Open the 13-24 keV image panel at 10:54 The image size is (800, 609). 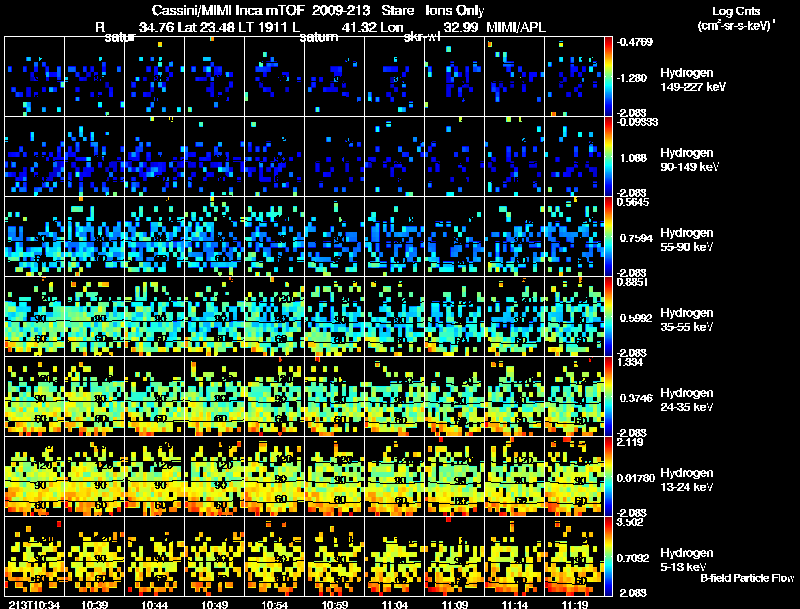tap(274, 476)
